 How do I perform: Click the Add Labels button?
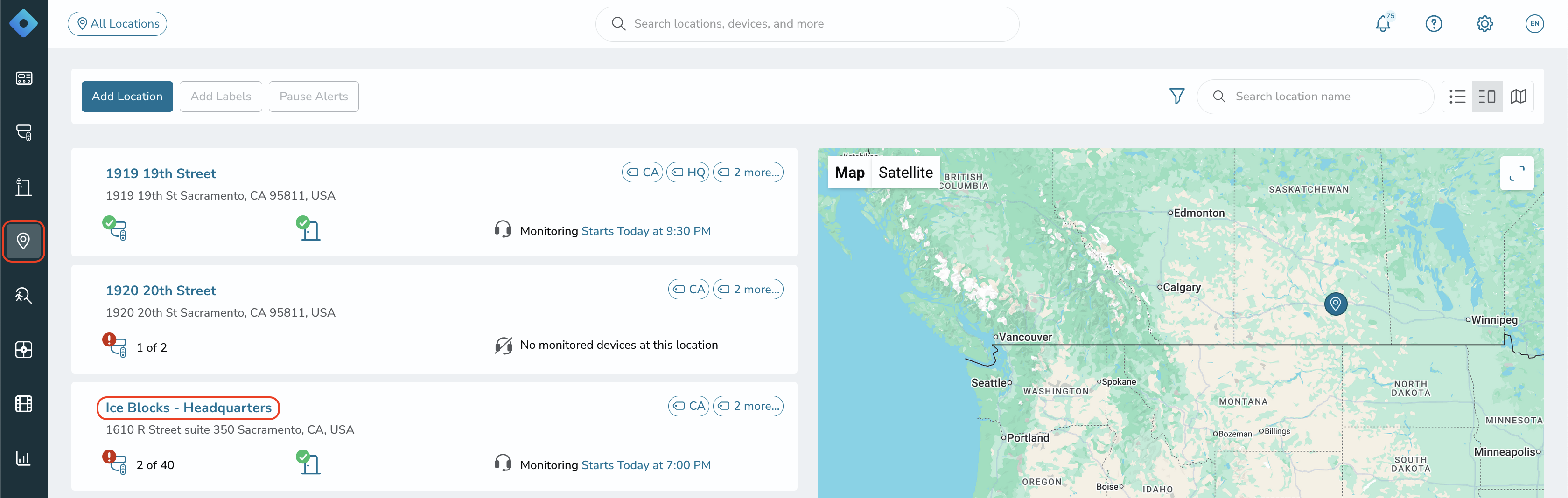[x=221, y=97]
